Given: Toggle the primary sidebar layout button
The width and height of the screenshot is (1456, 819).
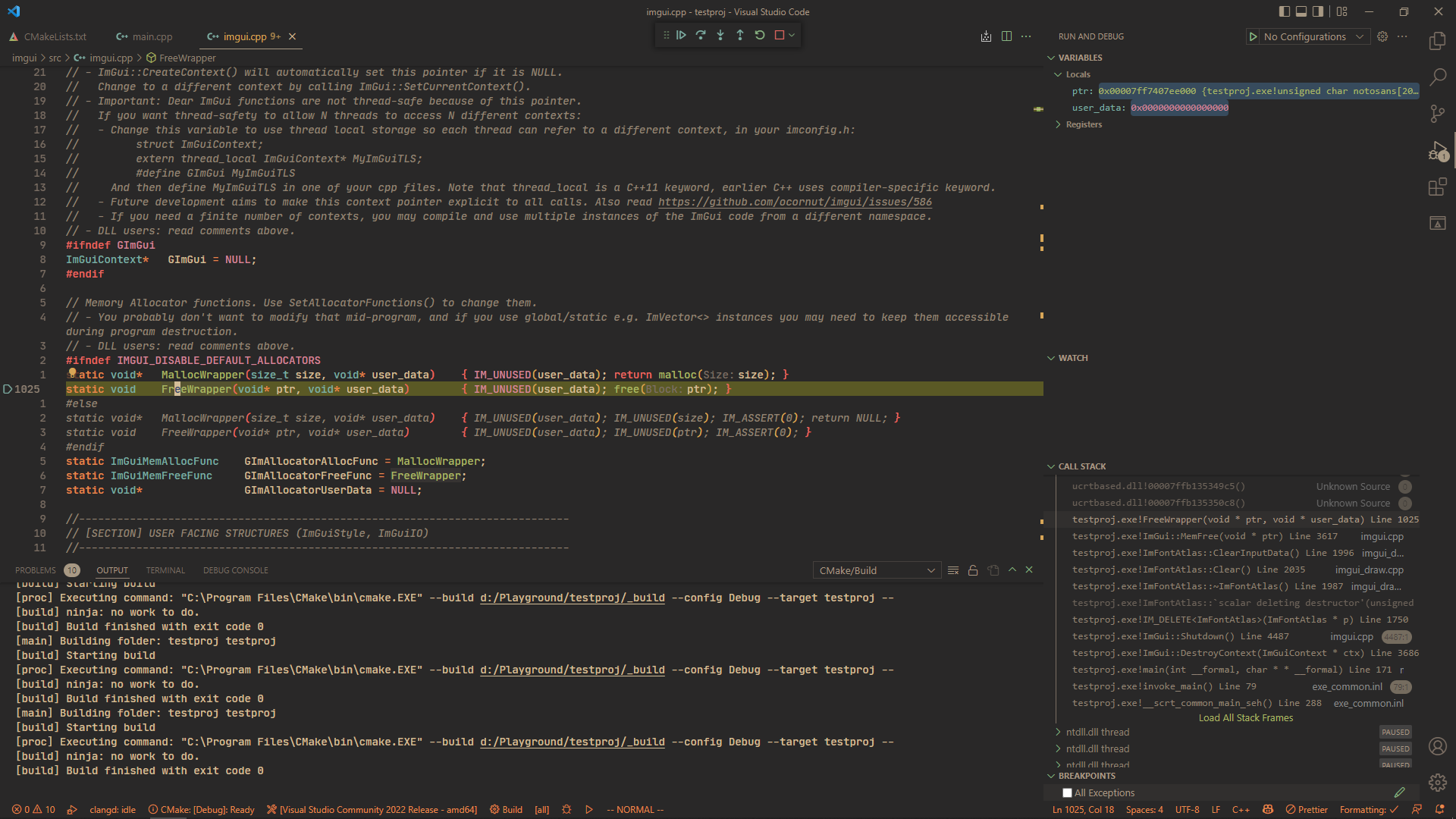Looking at the screenshot, I should click(x=1284, y=11).
